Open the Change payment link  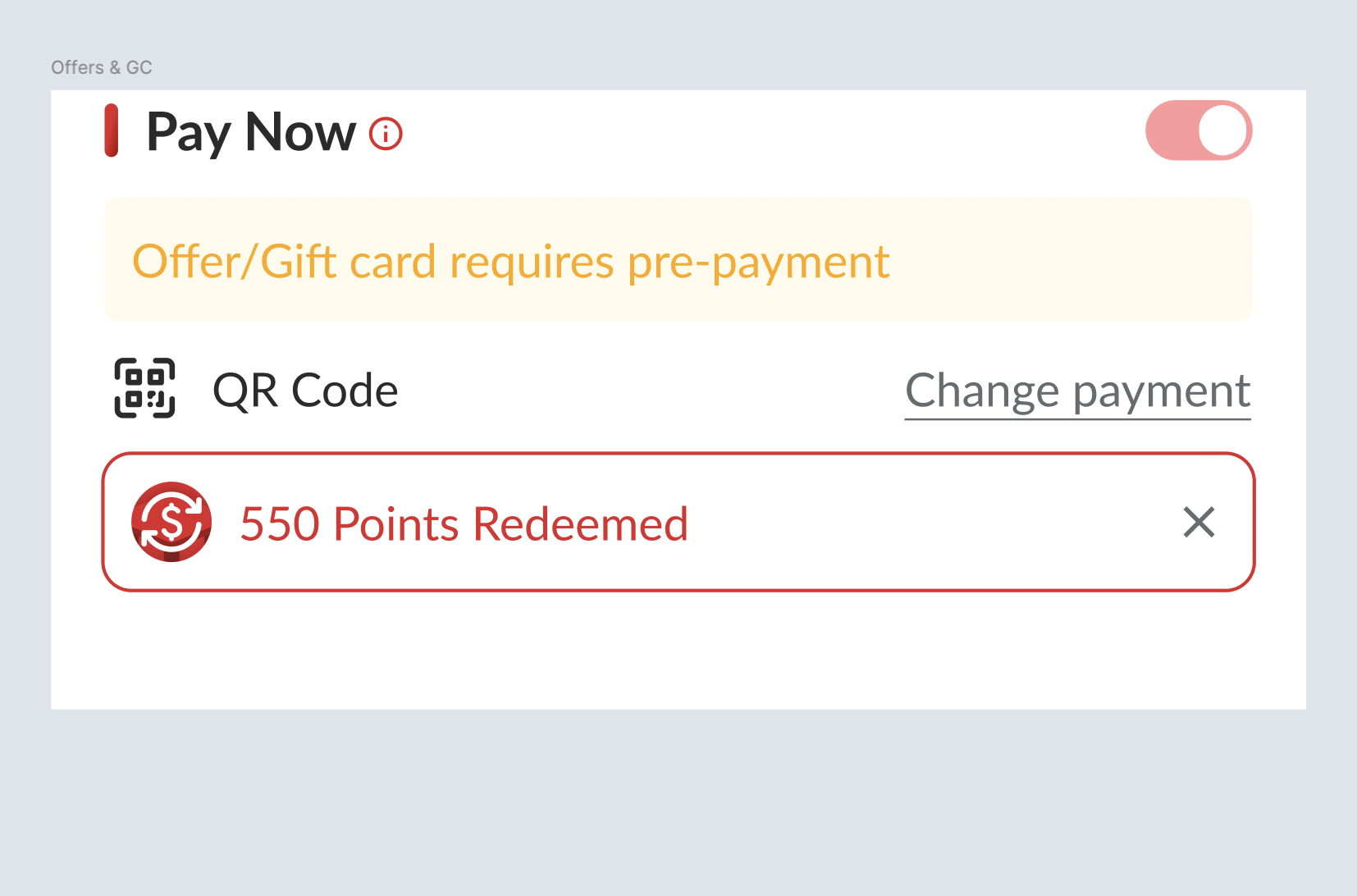pyautogui.click(x=1077, y=391)
